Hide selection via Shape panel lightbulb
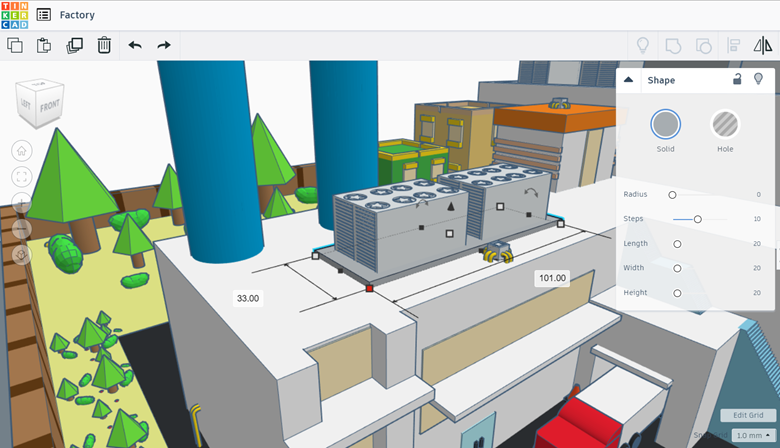Screen dimensions: 780x448 tap(759, 79)
